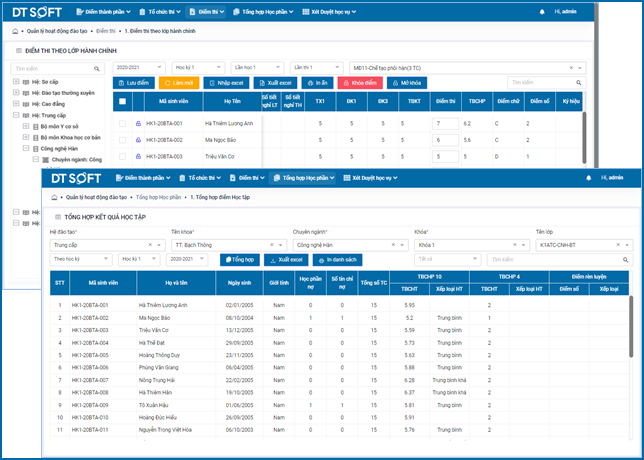Open Điểm thành phần menu in the back window
Viewport: 644px width, 460px height.
104,12
